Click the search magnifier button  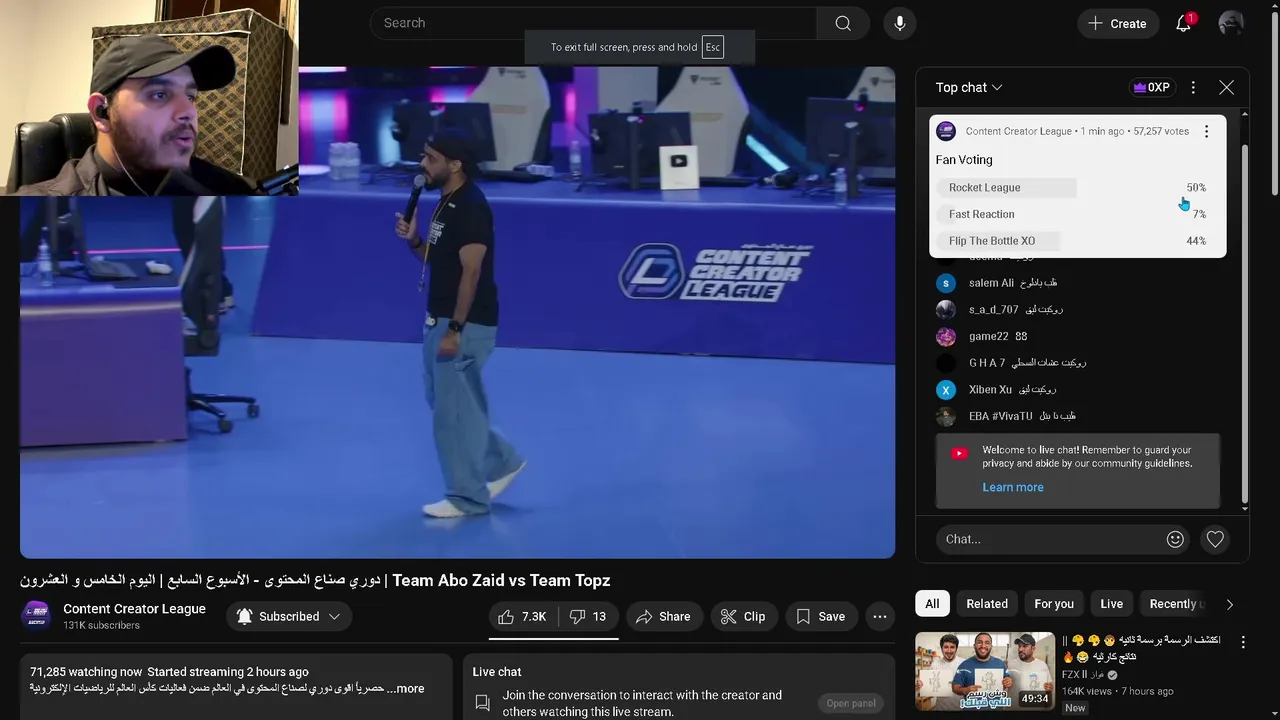(x=843, y=23)
